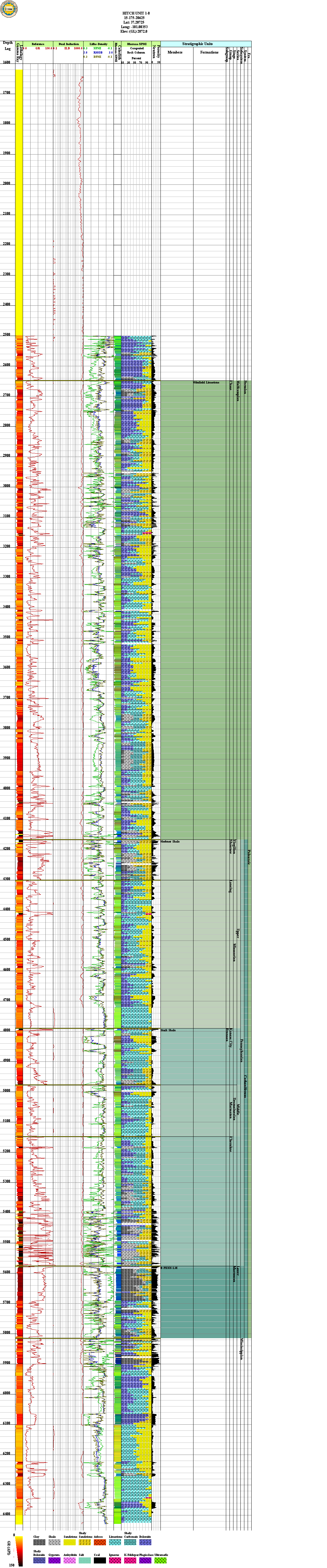Click the GR curve label in Reference header
327x1568 pixels.
[x=38, y=49]
